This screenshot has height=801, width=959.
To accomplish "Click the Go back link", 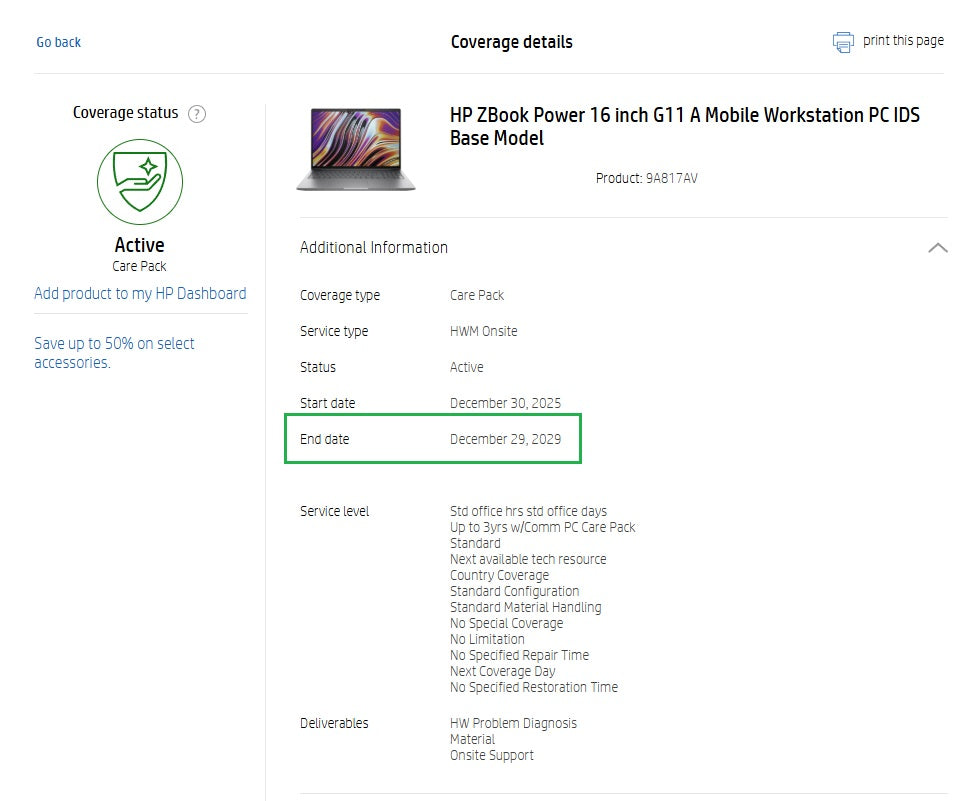I will [x=59, y=42].
